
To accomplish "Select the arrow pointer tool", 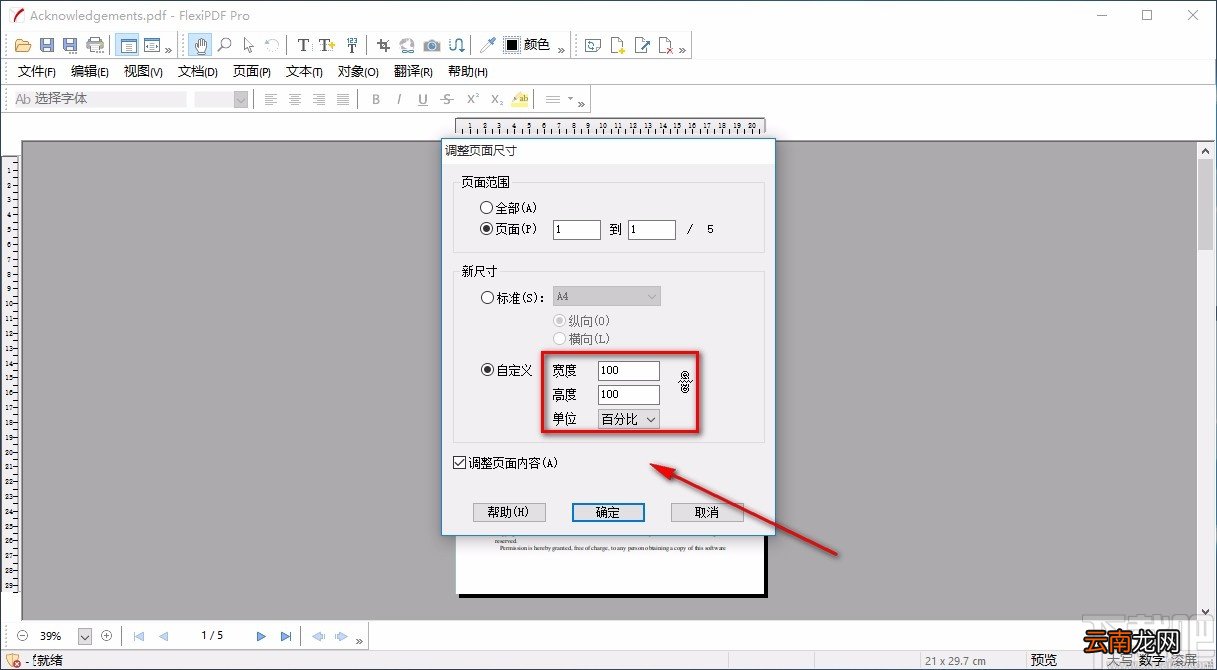I will [x=248, y=45].
